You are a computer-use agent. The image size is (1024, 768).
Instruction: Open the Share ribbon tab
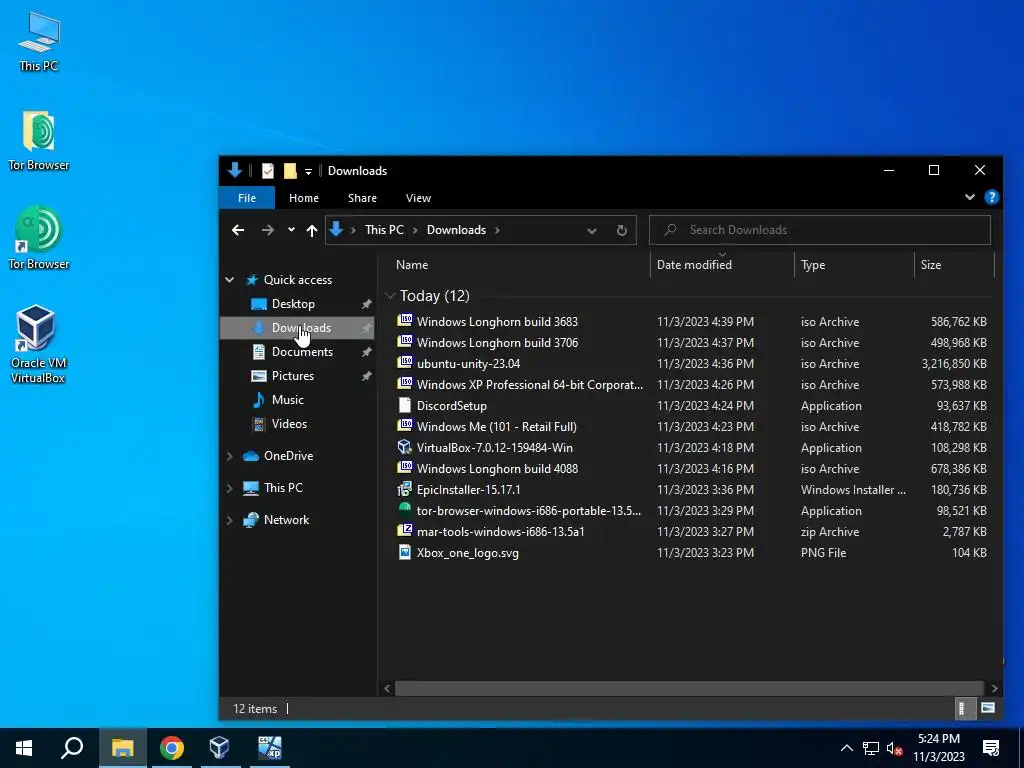[362, 198]
